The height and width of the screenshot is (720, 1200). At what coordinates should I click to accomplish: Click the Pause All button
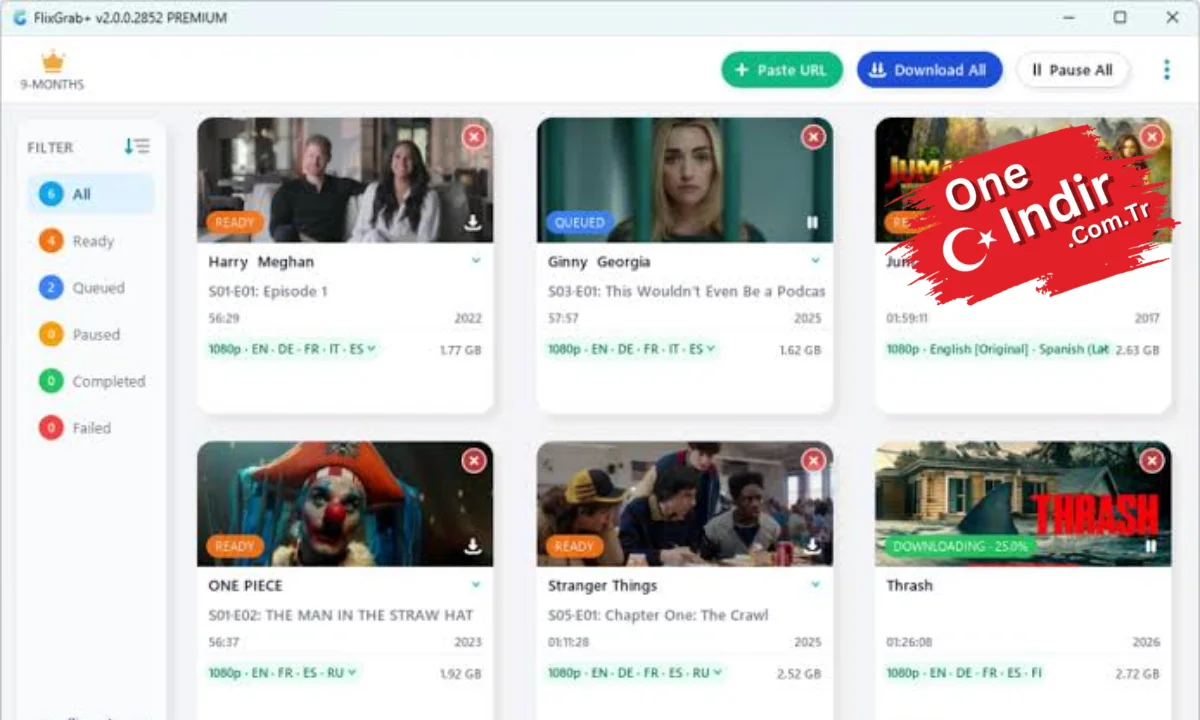[1073, 70]
